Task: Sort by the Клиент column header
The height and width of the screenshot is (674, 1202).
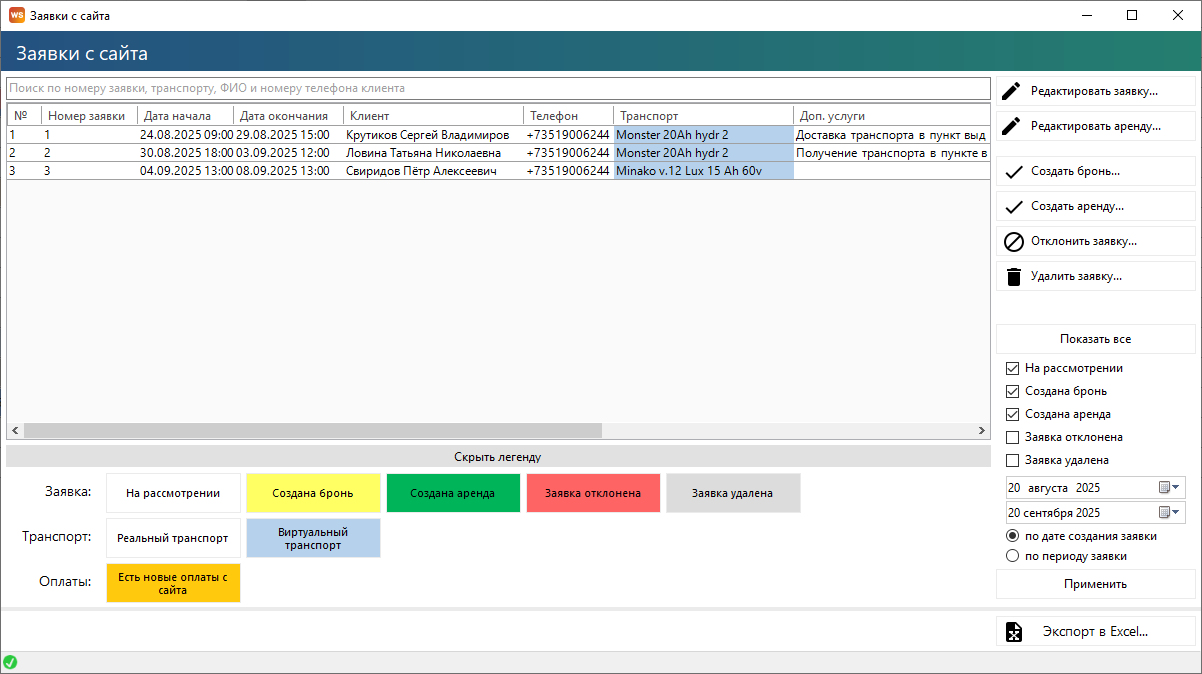Action: pos(432,116)
